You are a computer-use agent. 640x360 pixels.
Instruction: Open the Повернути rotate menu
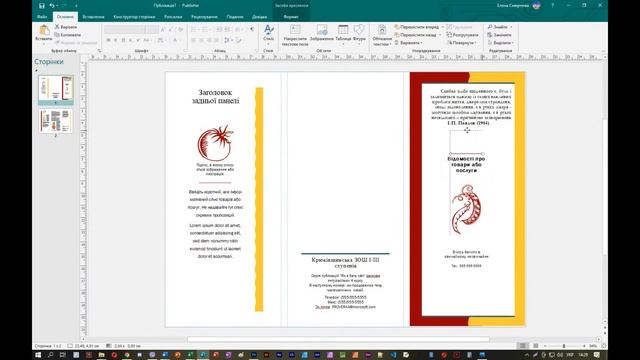pyautogui.click(x=462, y=42)
